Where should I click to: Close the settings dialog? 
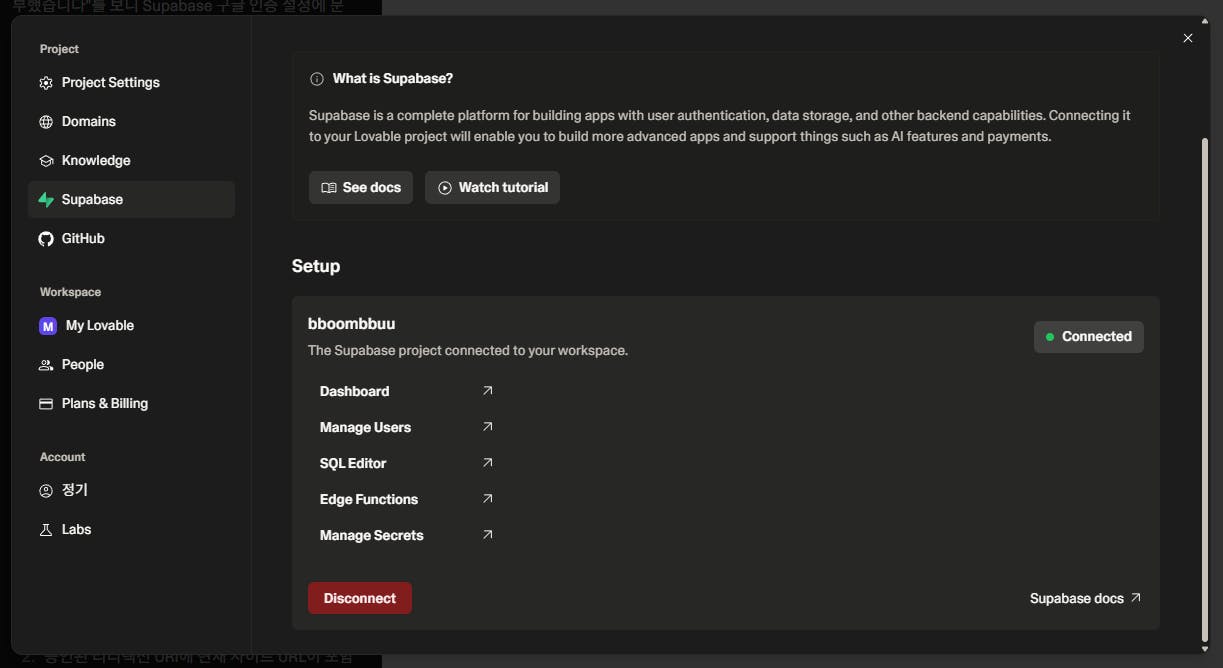pyautogui.click(x=1188, y=38)
